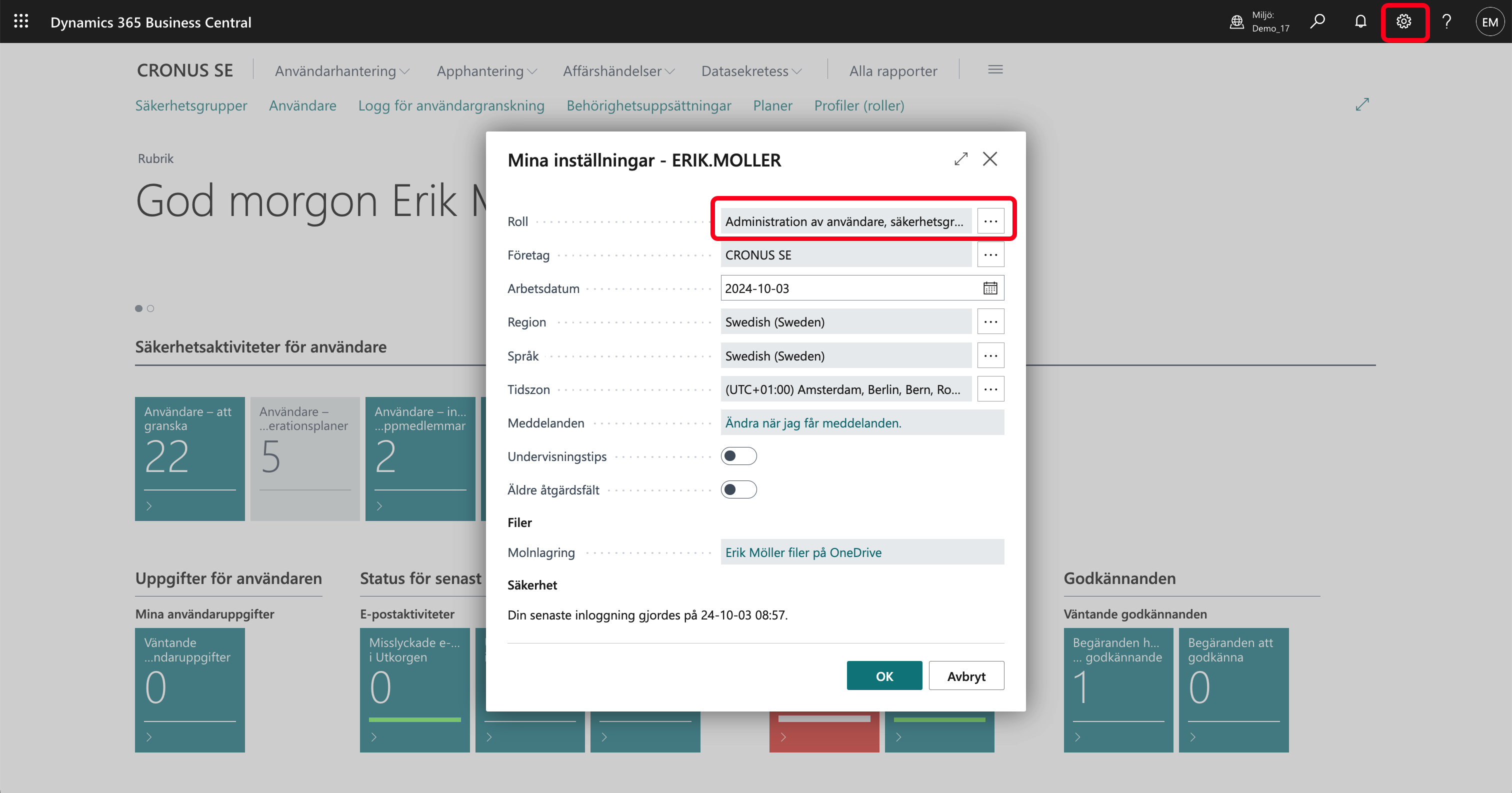Screen dimensions: 1512x793
Task: Toggle the Undervisningstips switch
Action: [738, 456]
